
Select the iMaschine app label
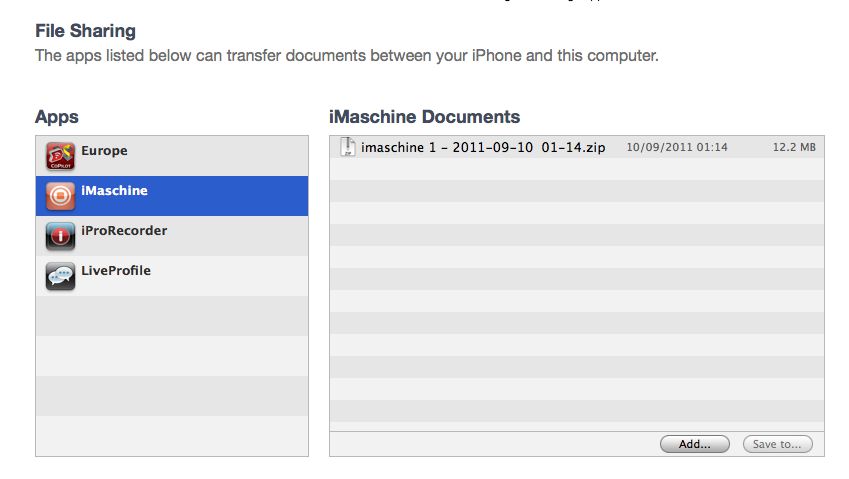114,191
